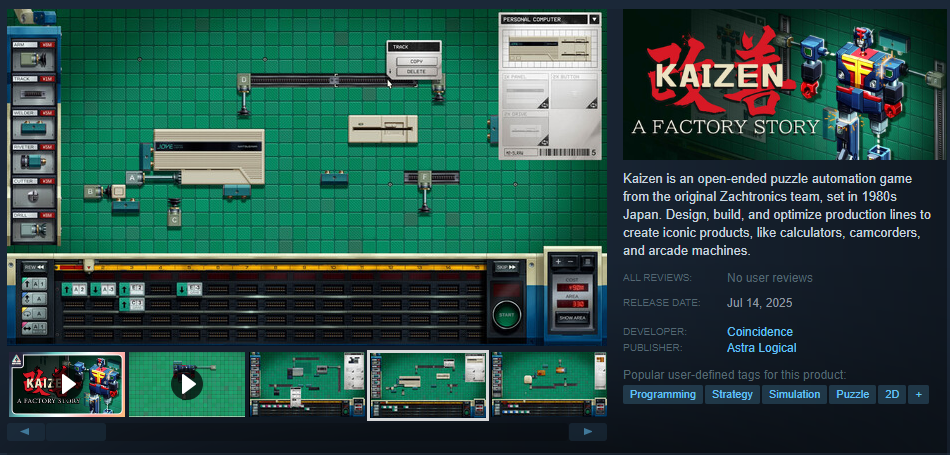
Task: Select the fourth instruction tile with horizontal arrows
Action: pos(34,328)
